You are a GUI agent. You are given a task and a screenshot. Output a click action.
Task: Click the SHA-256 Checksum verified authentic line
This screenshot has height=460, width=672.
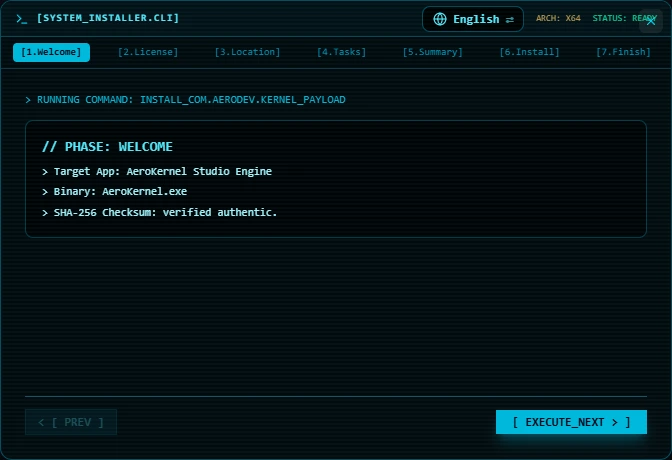coord(159,212)
